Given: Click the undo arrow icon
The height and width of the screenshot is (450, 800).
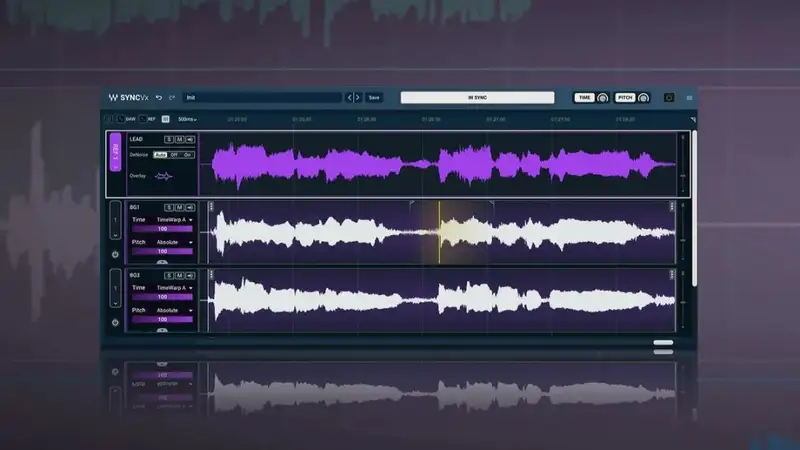Looking at the screenshot, I should point(159,97).
